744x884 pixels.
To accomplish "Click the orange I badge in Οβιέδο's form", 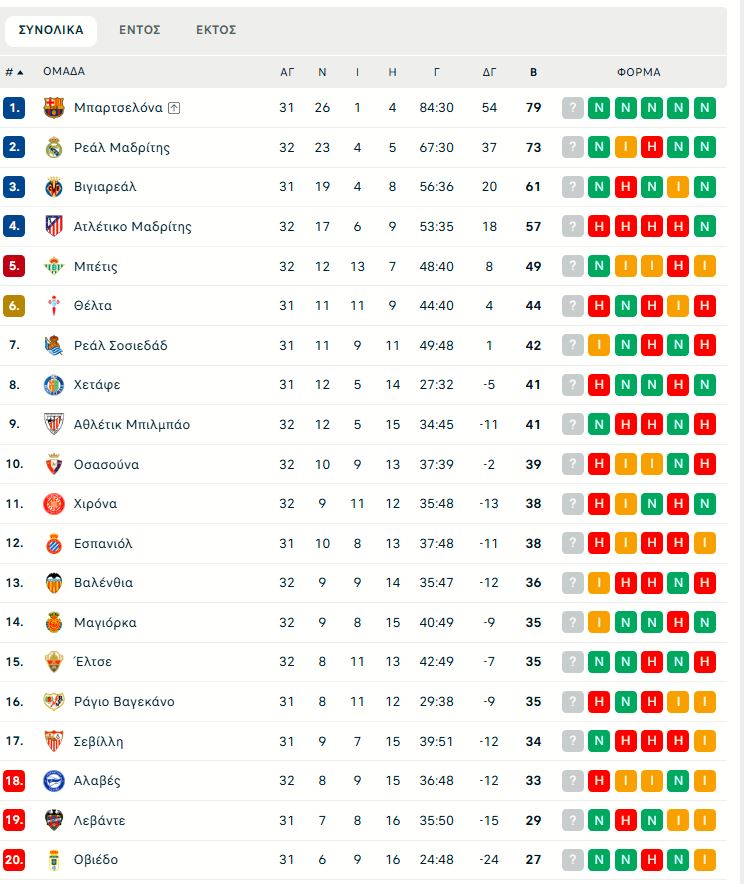I will tap(704, 860).
